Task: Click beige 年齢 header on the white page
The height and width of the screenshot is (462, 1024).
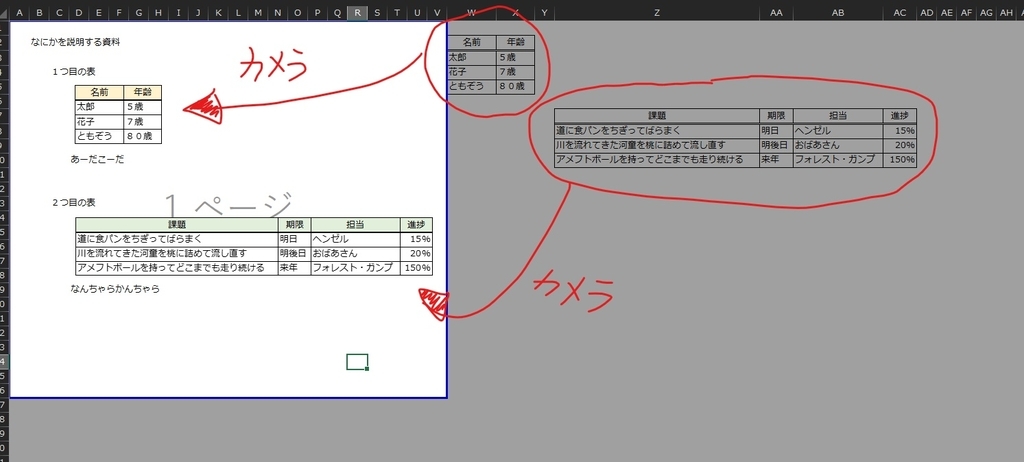Action: [142, 93]
